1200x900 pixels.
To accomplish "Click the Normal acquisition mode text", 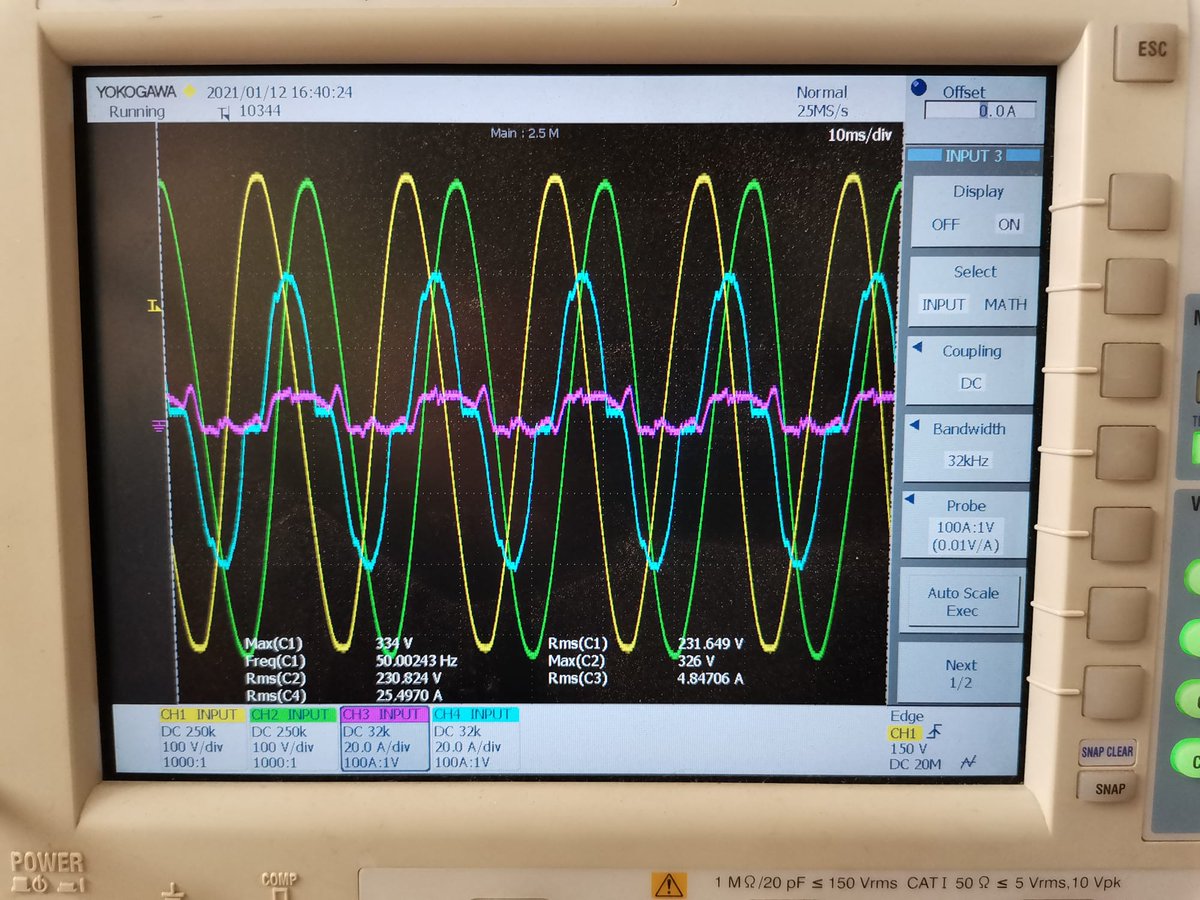I will coord(822,92).
